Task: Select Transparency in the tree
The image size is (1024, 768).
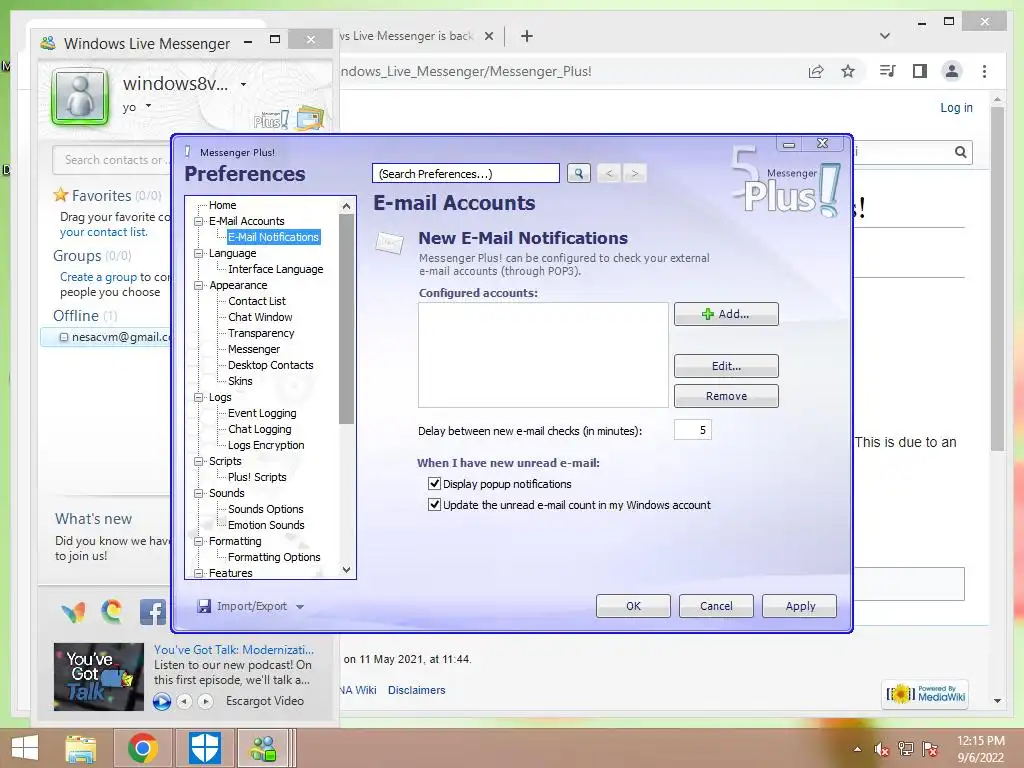Action: [261, 333]
